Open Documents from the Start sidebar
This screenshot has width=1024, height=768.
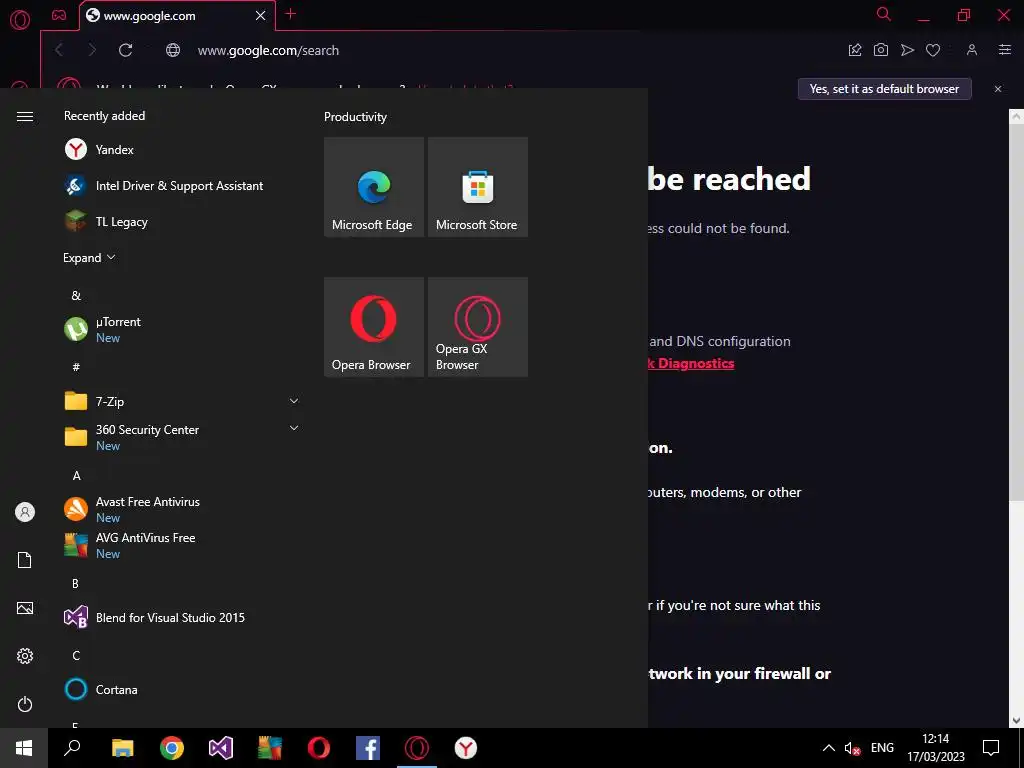(25, 560)
